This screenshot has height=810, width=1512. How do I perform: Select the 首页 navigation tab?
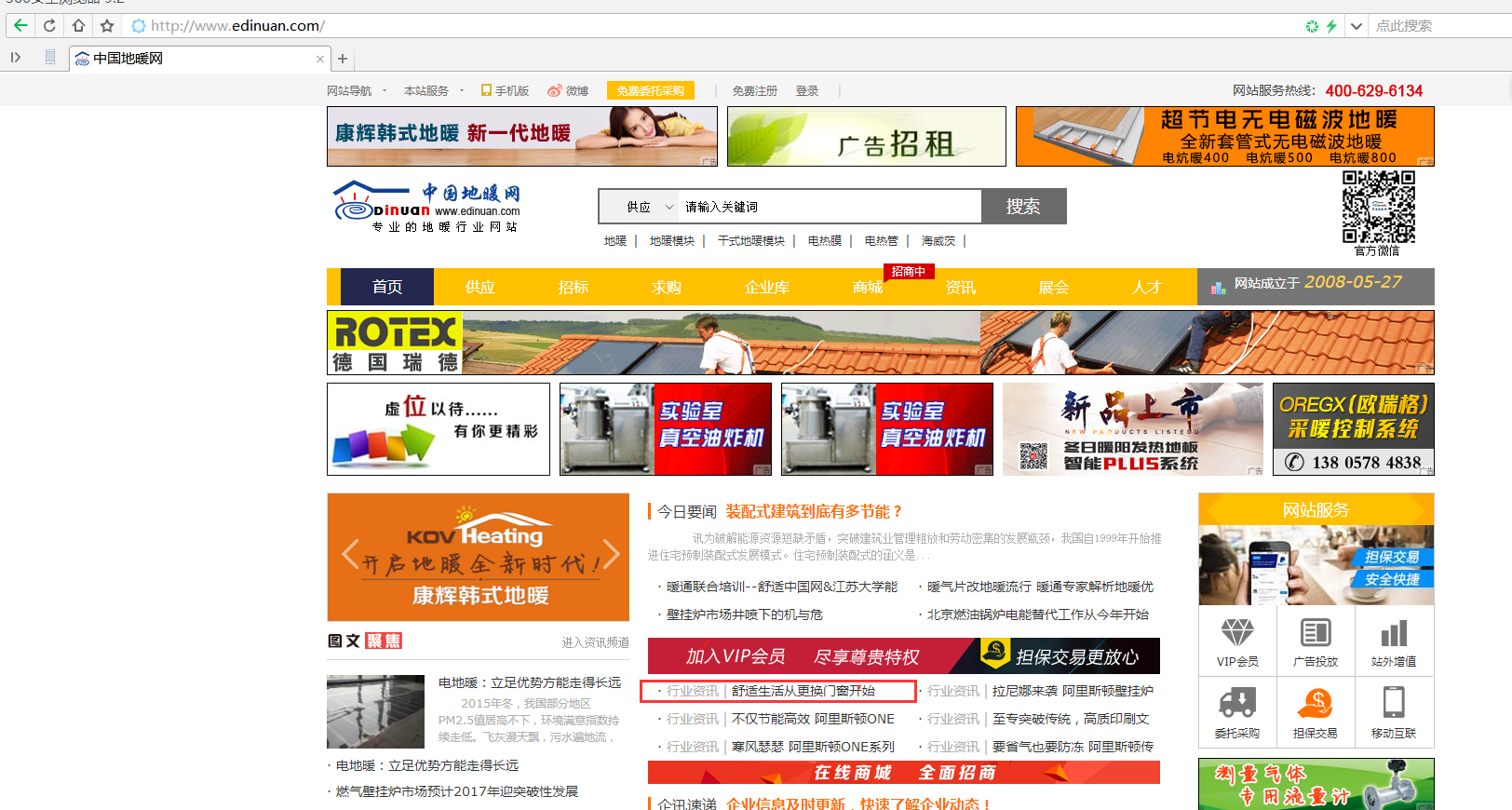(x=387, y=287)
